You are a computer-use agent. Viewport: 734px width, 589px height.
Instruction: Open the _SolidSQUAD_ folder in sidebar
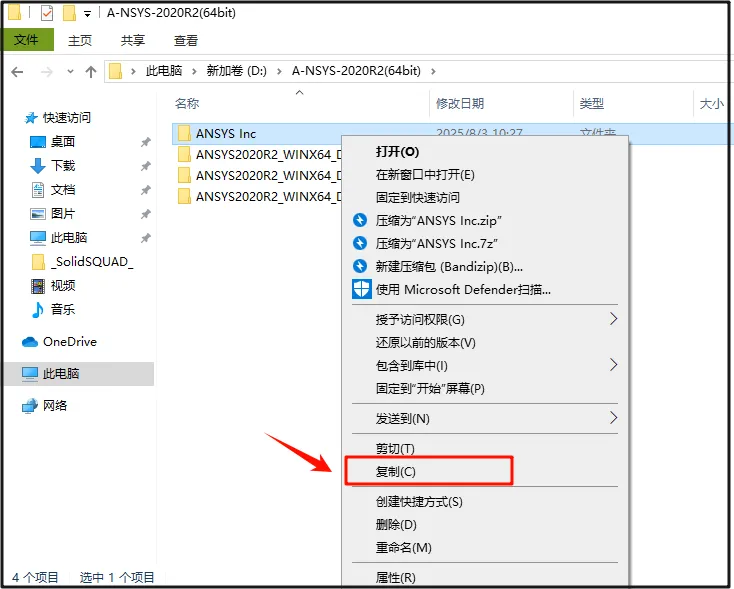tap(82, 262)
